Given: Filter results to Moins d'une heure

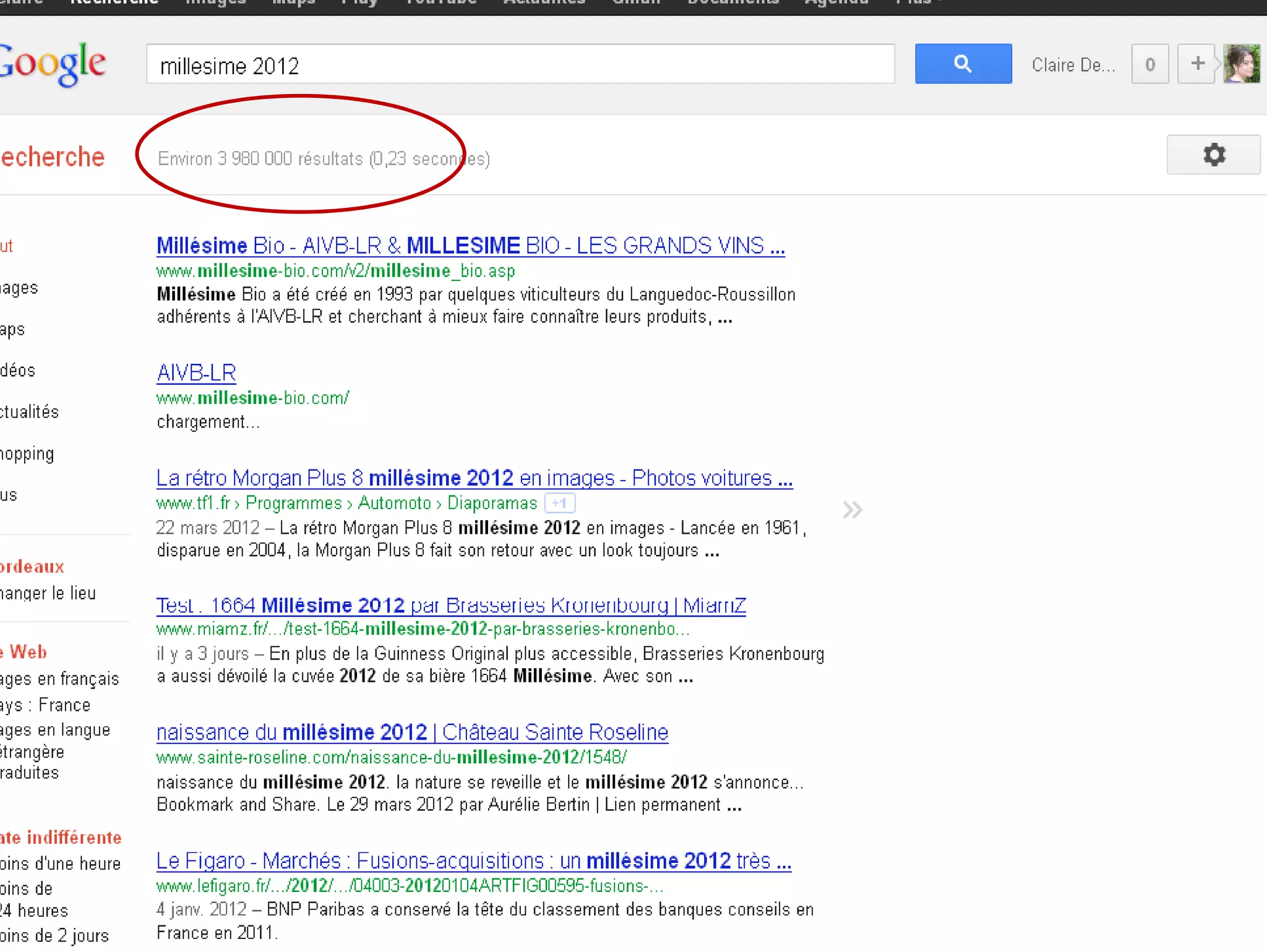Looking at the screenshot, I should pyautogui.click(x=60, y=864).
